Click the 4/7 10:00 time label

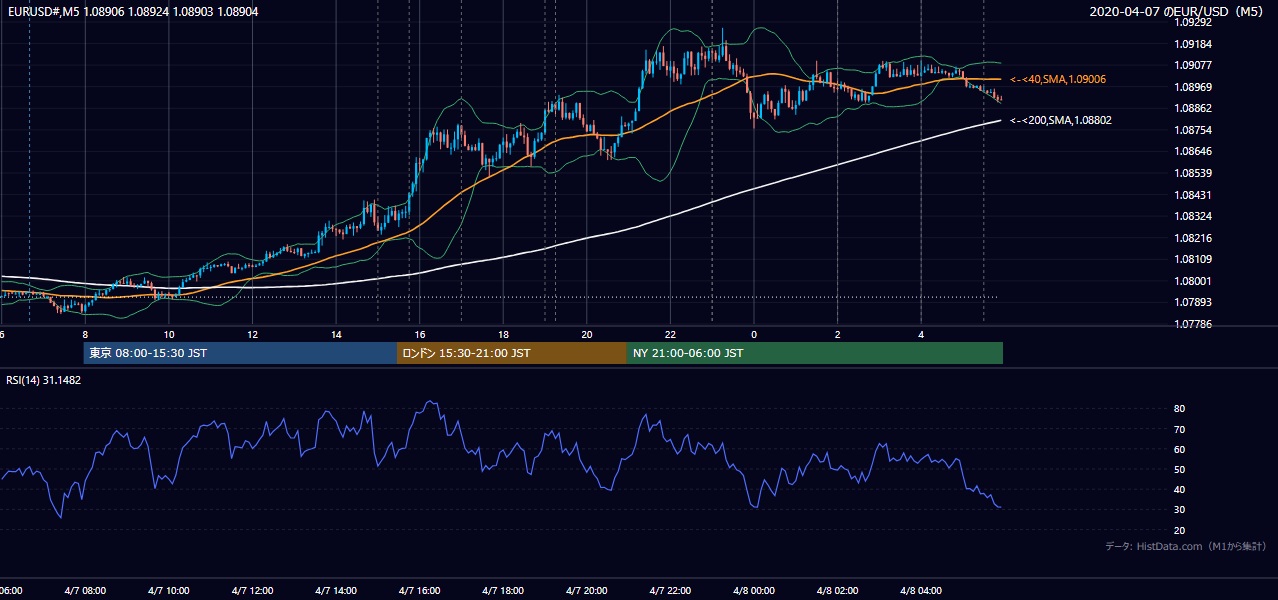tap(169, 590)
